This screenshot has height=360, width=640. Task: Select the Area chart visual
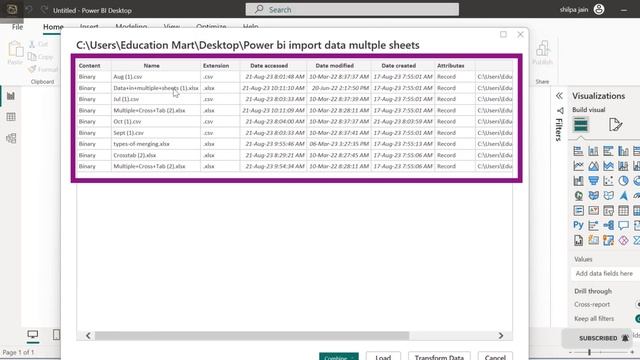pyautogui.click(x=593, y=166)
